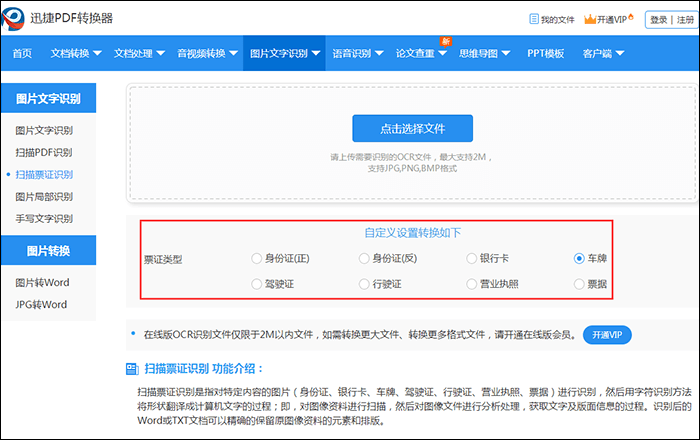
Task: Open 图片转Word in the sidebar
Action: pos(42,282)
